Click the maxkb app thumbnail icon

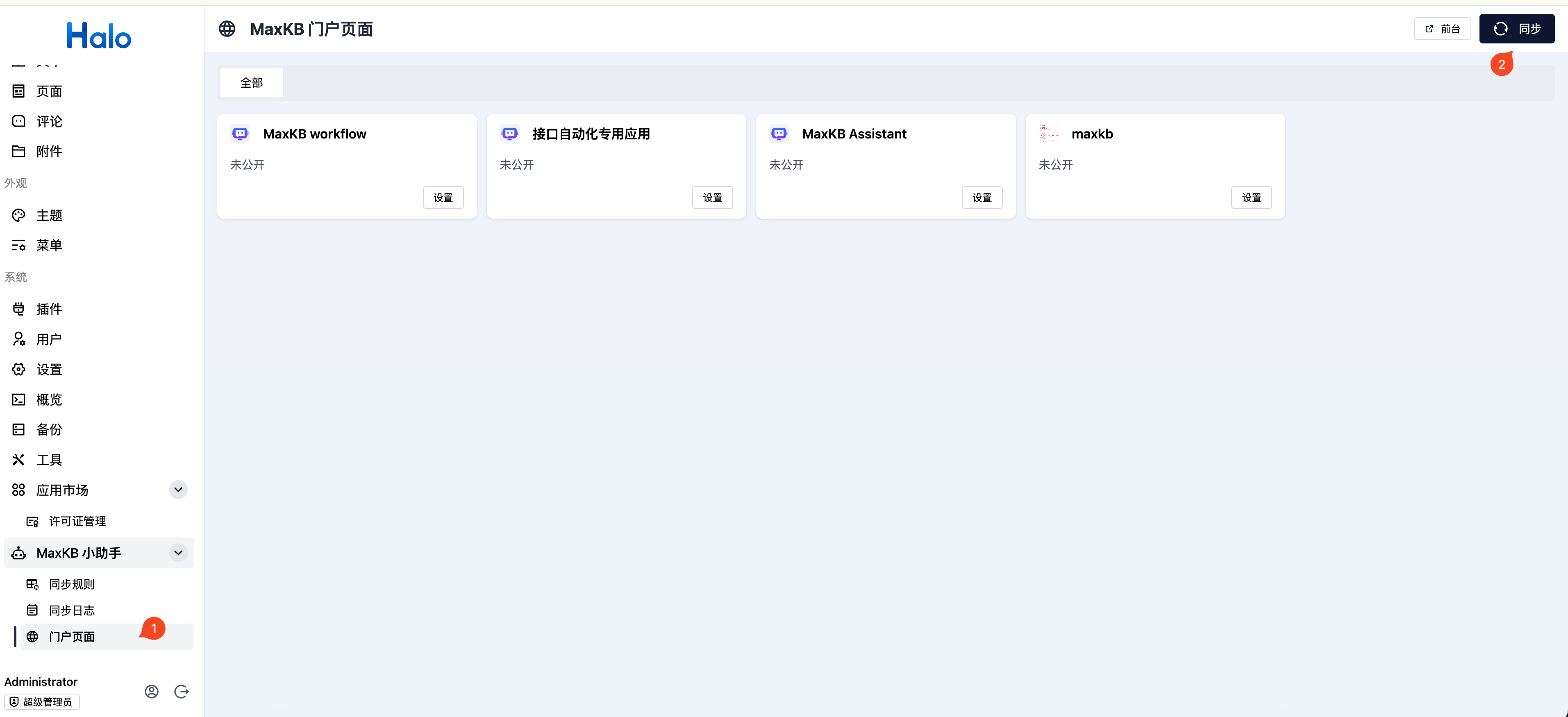coord(1049,134)
